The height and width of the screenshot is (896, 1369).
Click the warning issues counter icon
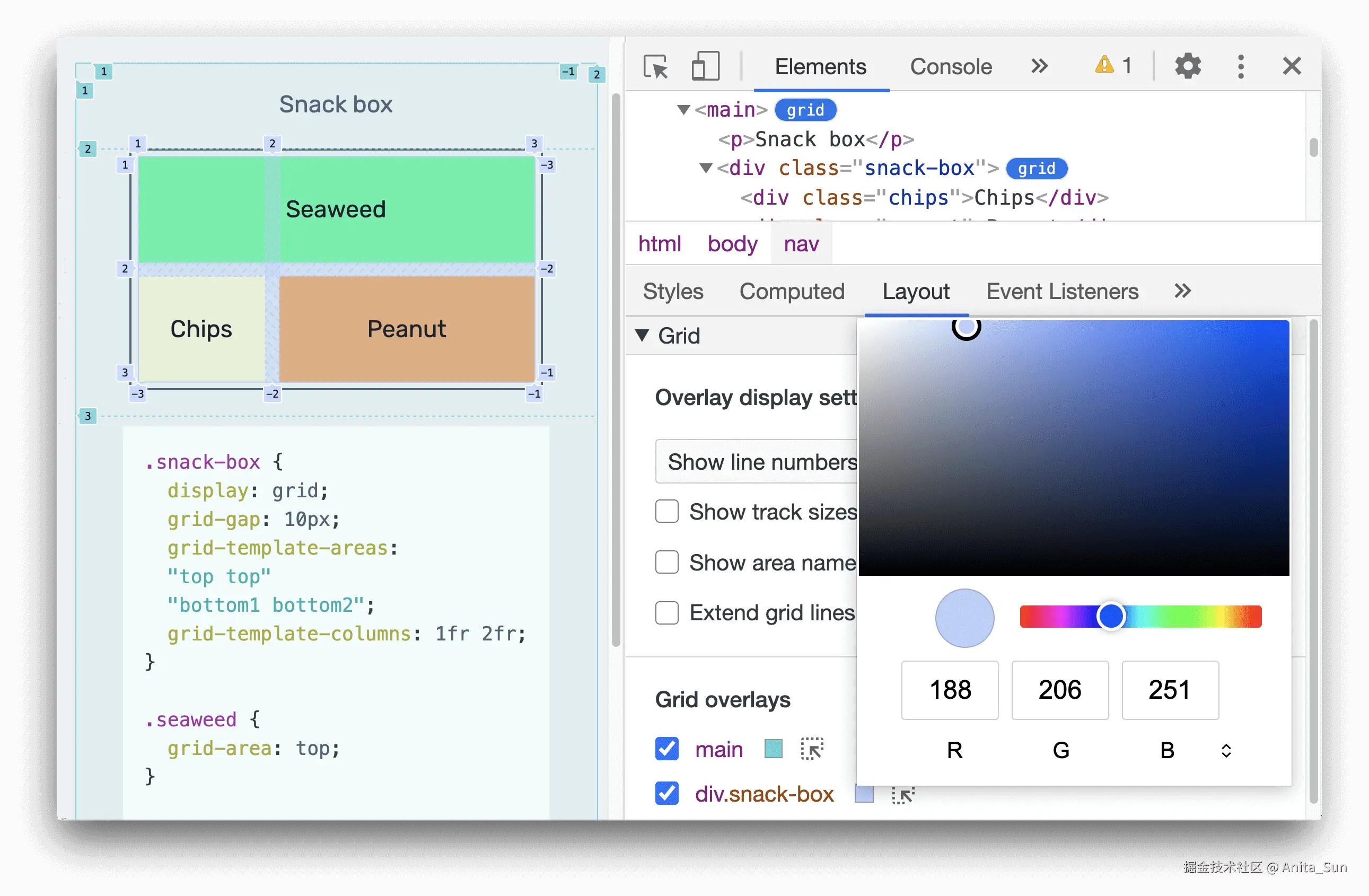click(x=1104, y=65)
